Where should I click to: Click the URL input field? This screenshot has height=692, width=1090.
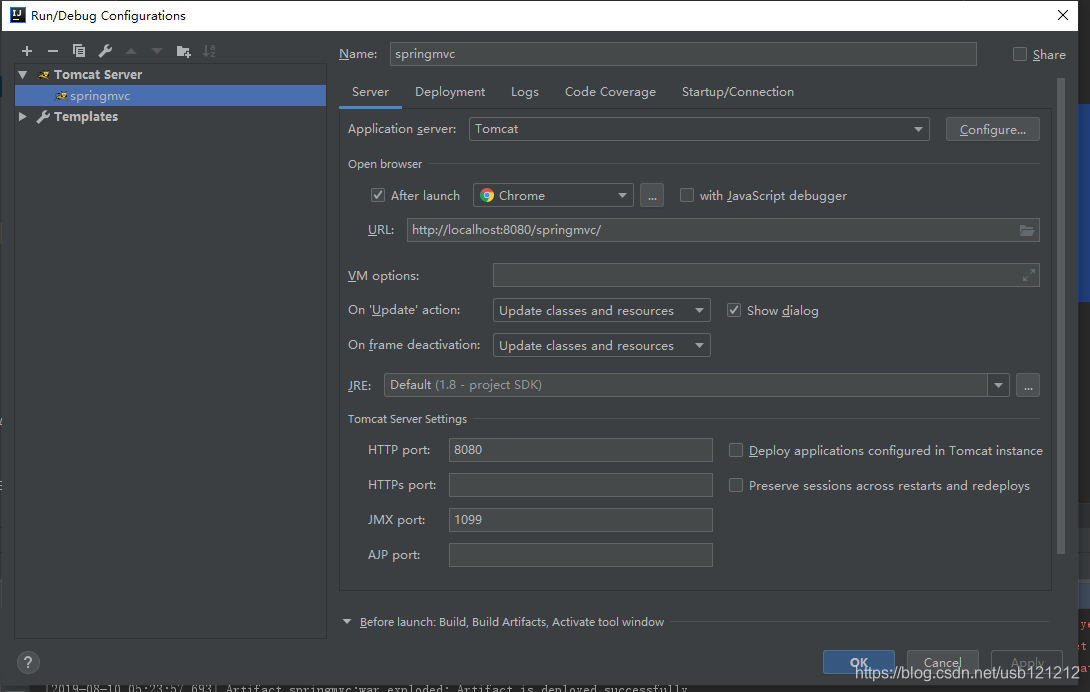723,230
